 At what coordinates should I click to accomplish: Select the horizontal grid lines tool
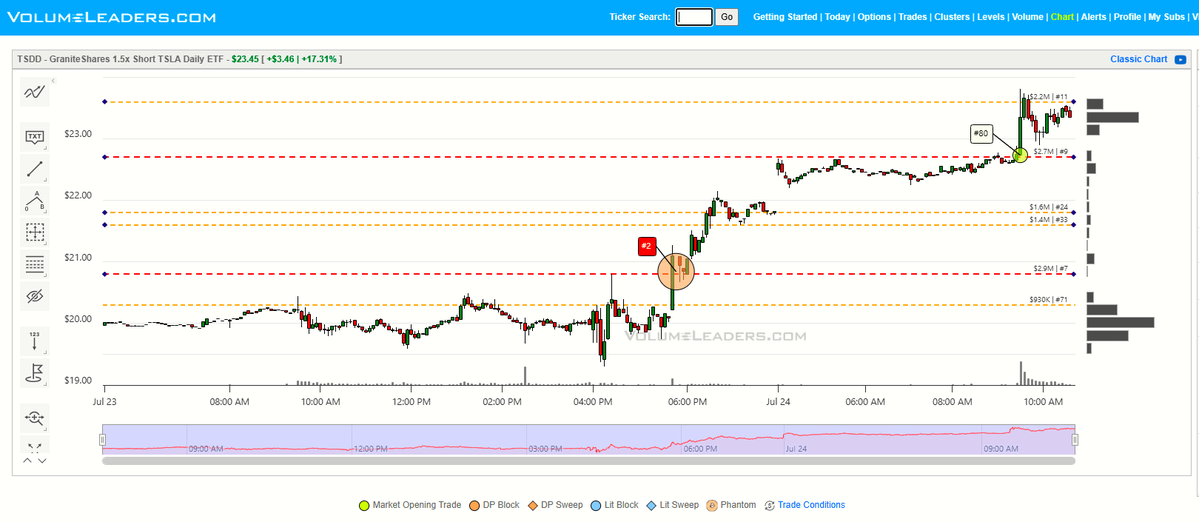34,264
